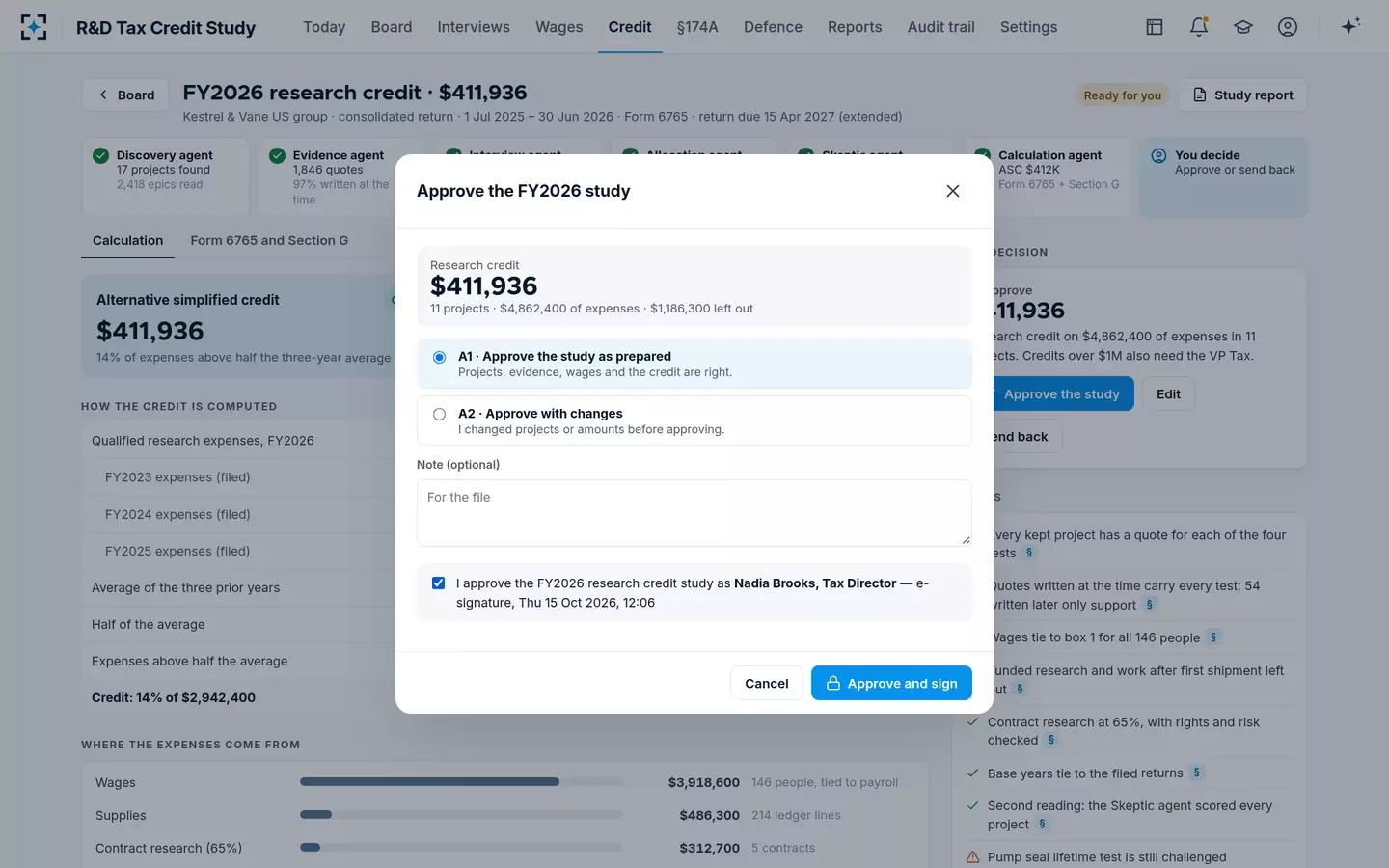The width and height of the screenshot is (1389, 868).
Task: Click into the optional Note text field
Action: coord(694,513)
